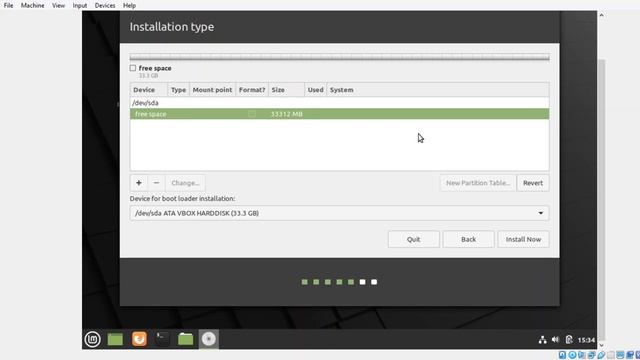Click the scrollbar down arrow
640x360 pixels.
pos(602,345)
